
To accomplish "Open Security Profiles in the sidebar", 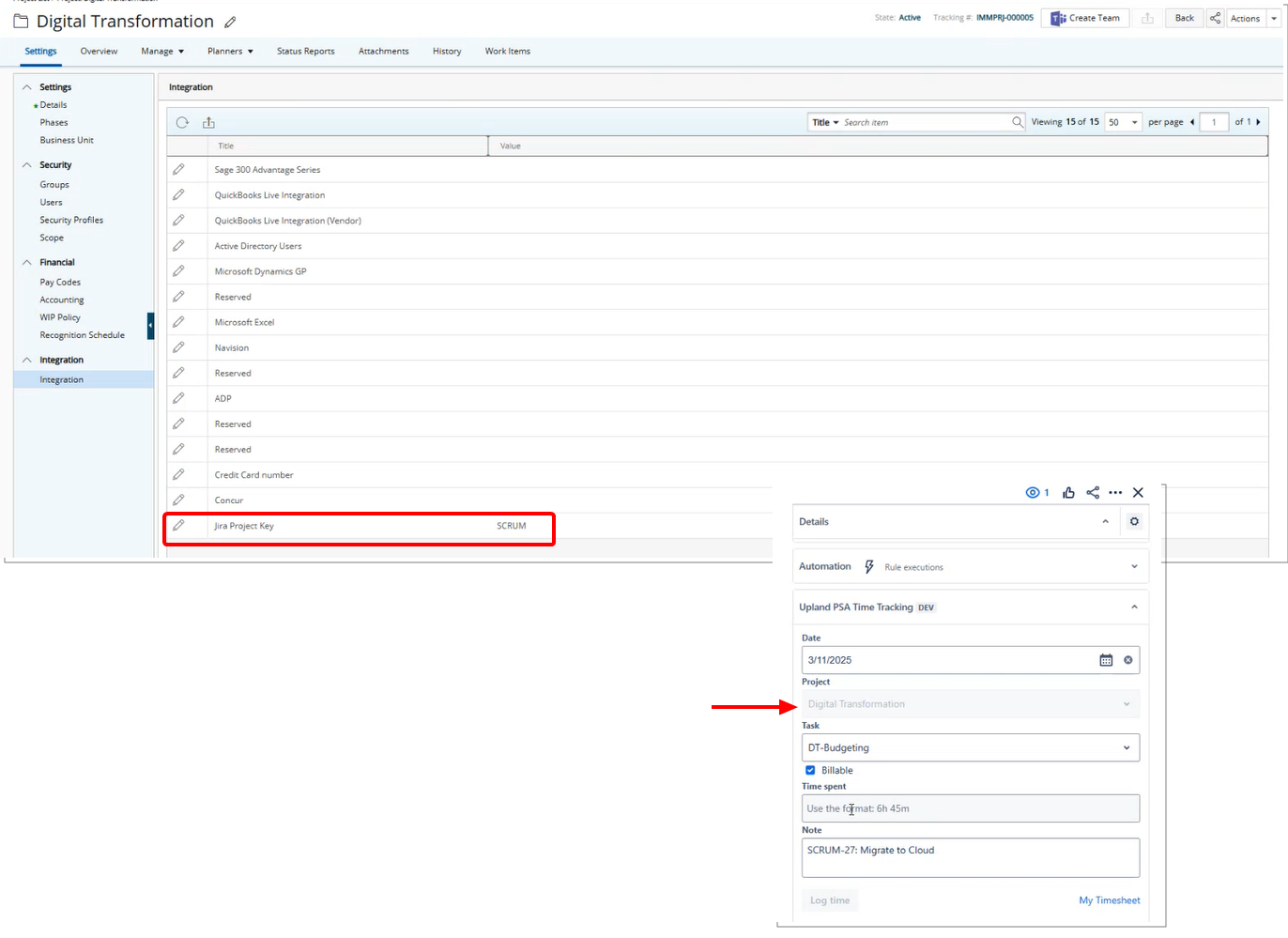I will tap(71, 220).
